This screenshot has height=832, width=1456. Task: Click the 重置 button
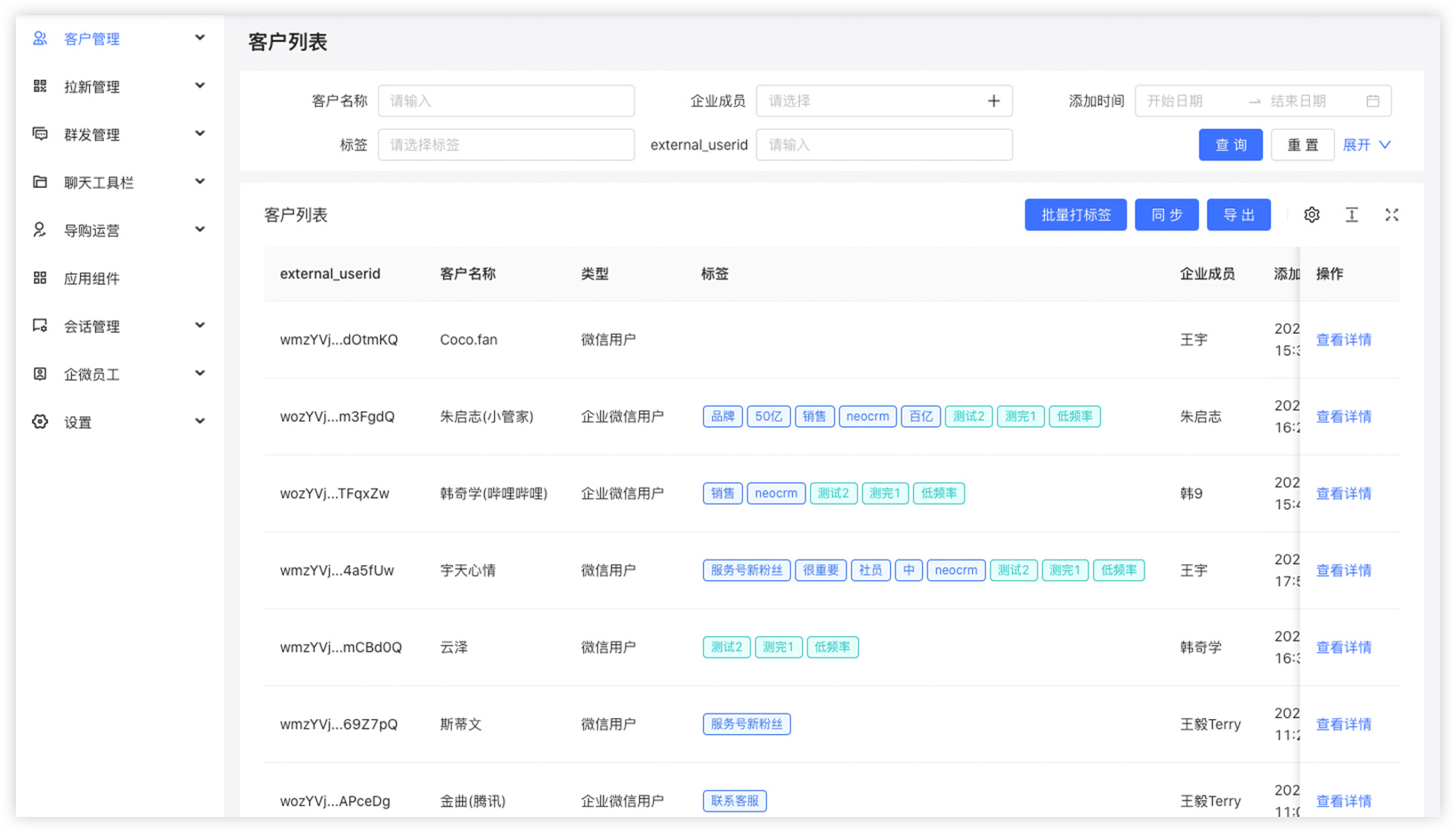click(x=1303, y=145)
